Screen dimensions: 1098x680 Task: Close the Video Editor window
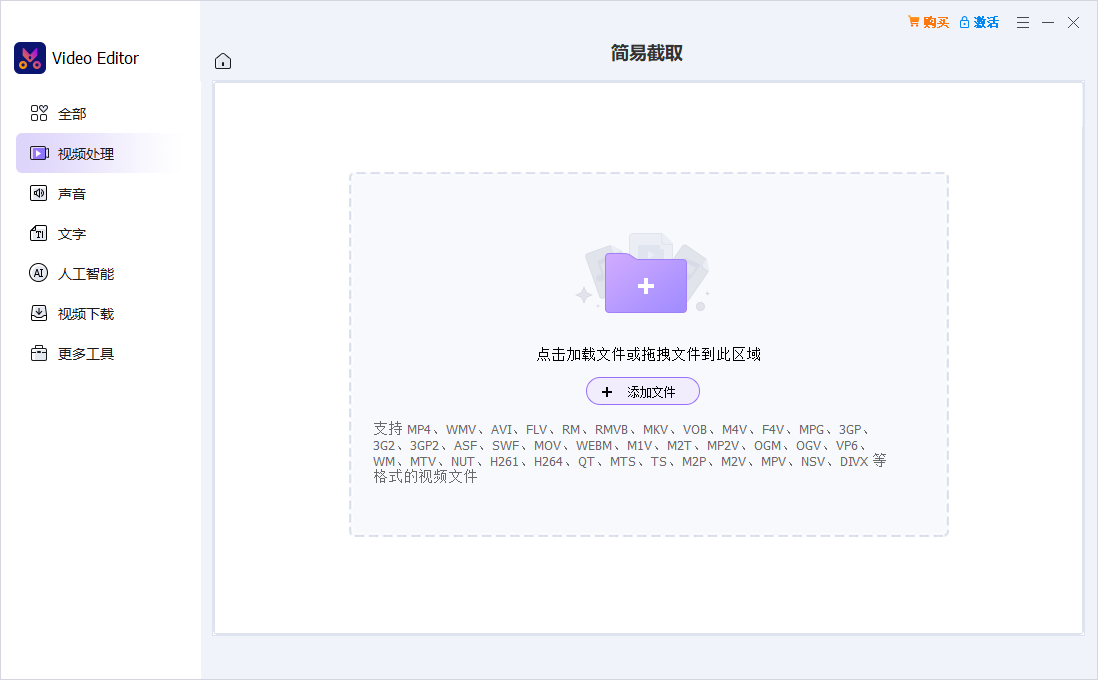tap(1073, 22)
